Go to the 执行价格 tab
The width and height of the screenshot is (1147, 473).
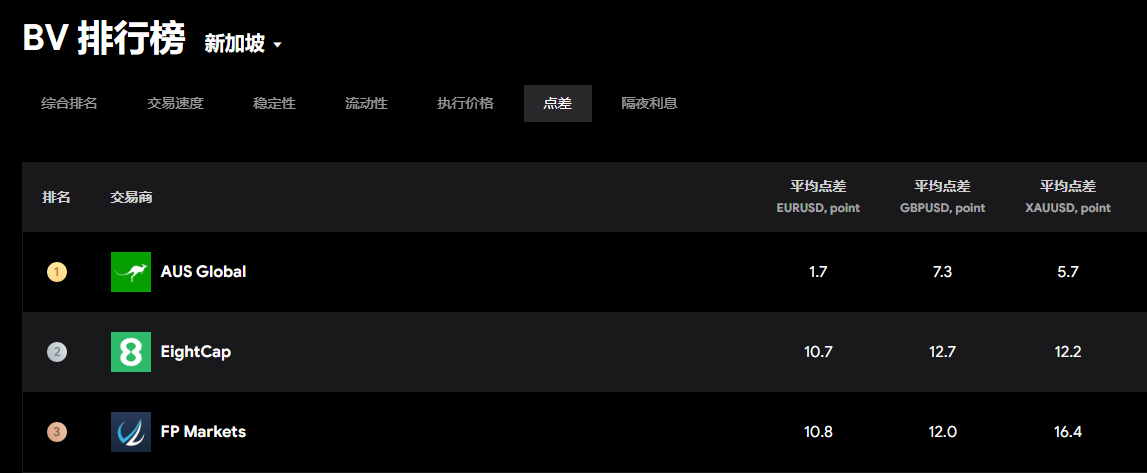(x=465, y=103)
